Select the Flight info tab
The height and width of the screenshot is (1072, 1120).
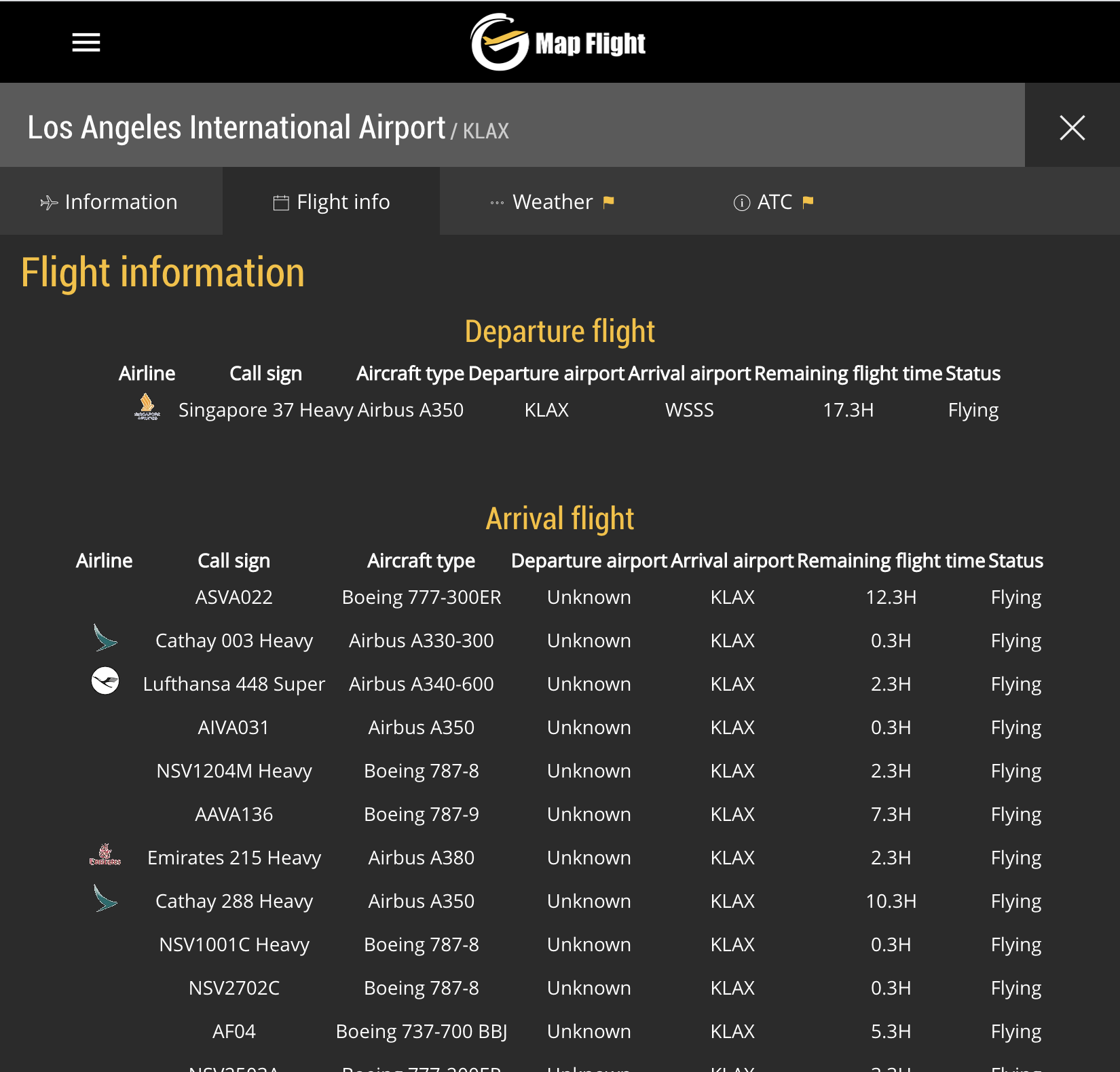click(331, 202)
